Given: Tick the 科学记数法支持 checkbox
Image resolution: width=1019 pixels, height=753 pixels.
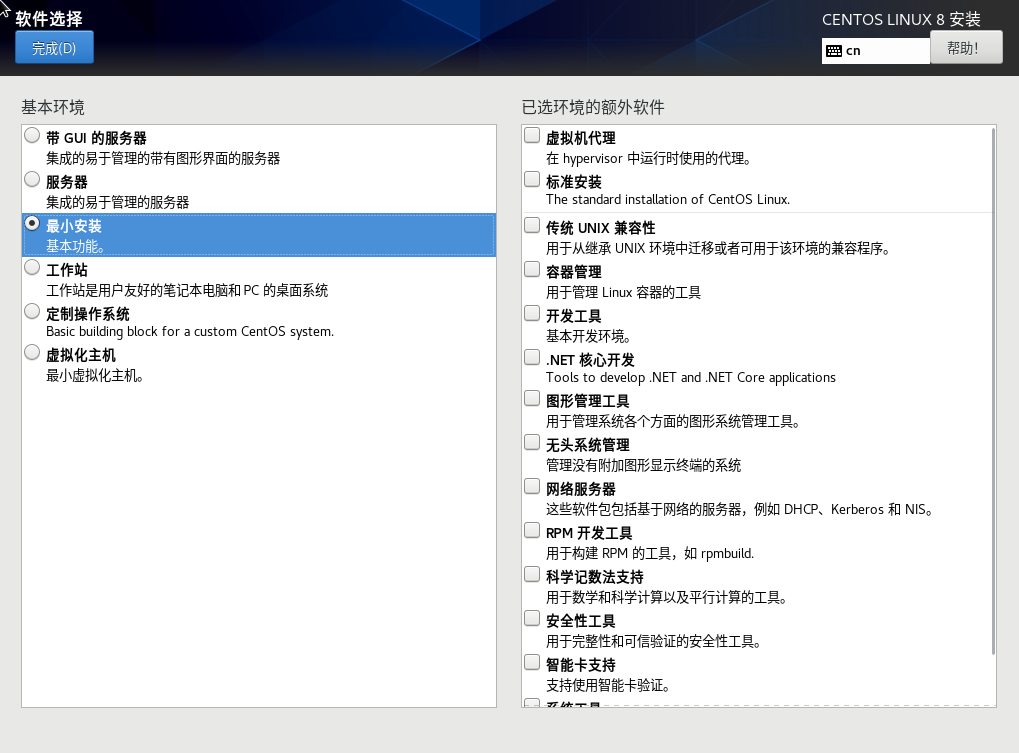Looking at the screenshot, I should 532,574.
